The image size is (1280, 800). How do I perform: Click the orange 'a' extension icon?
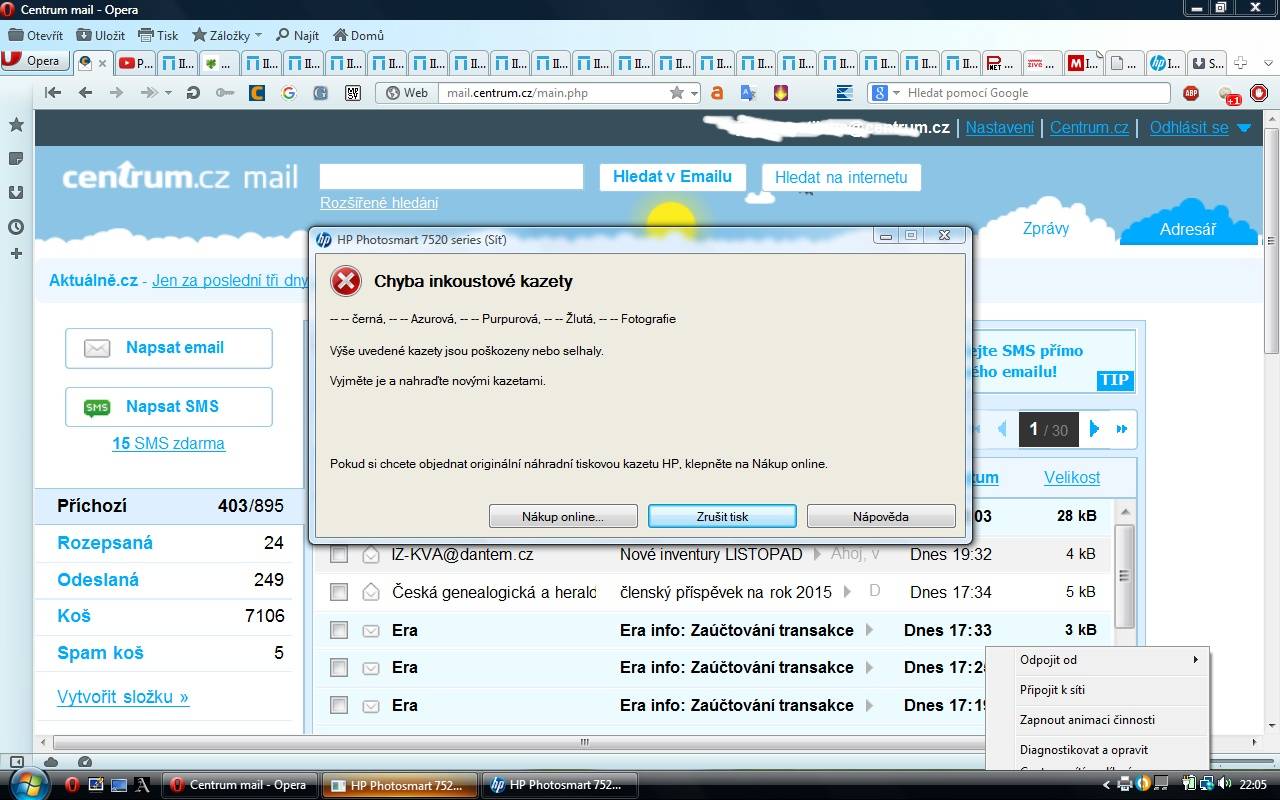[716, 93]
